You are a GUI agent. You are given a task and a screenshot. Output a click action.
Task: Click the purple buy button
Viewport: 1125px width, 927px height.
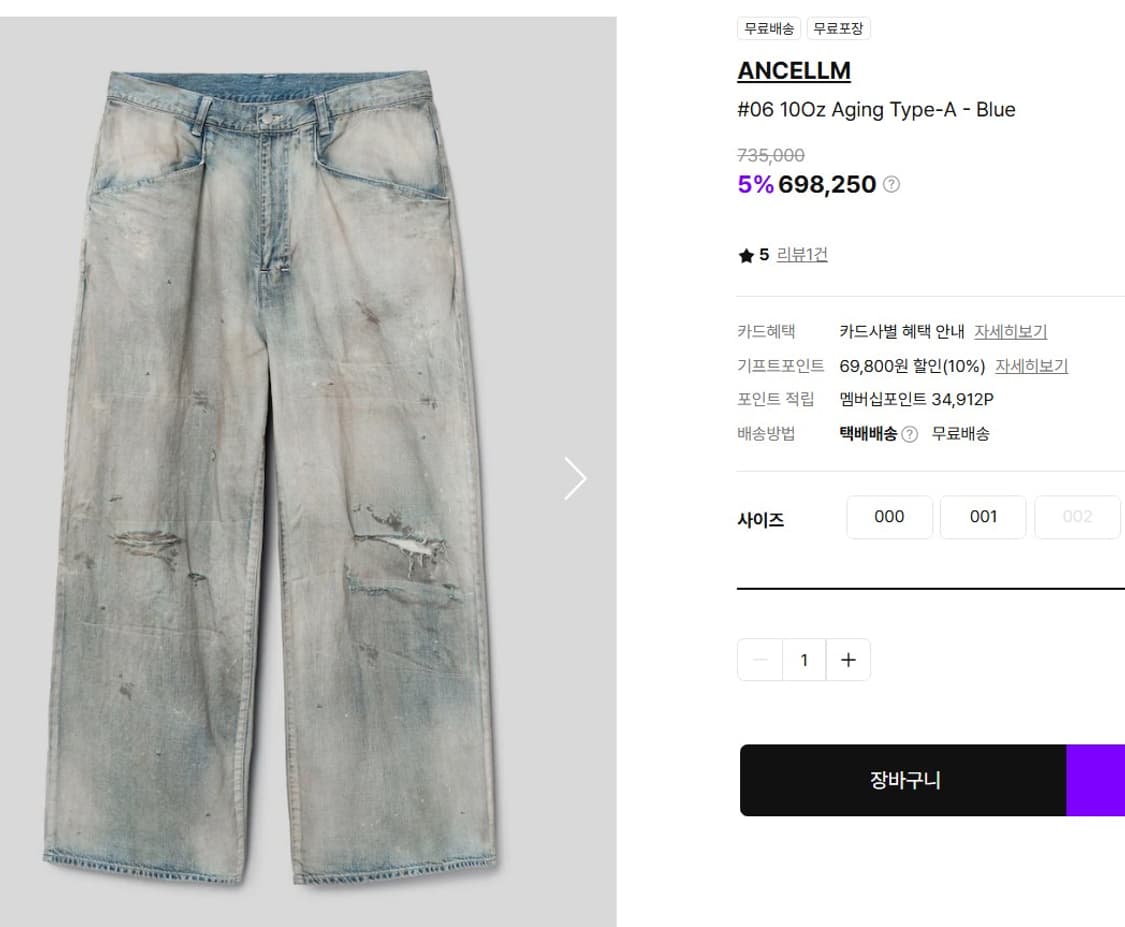click(1096, 780)
